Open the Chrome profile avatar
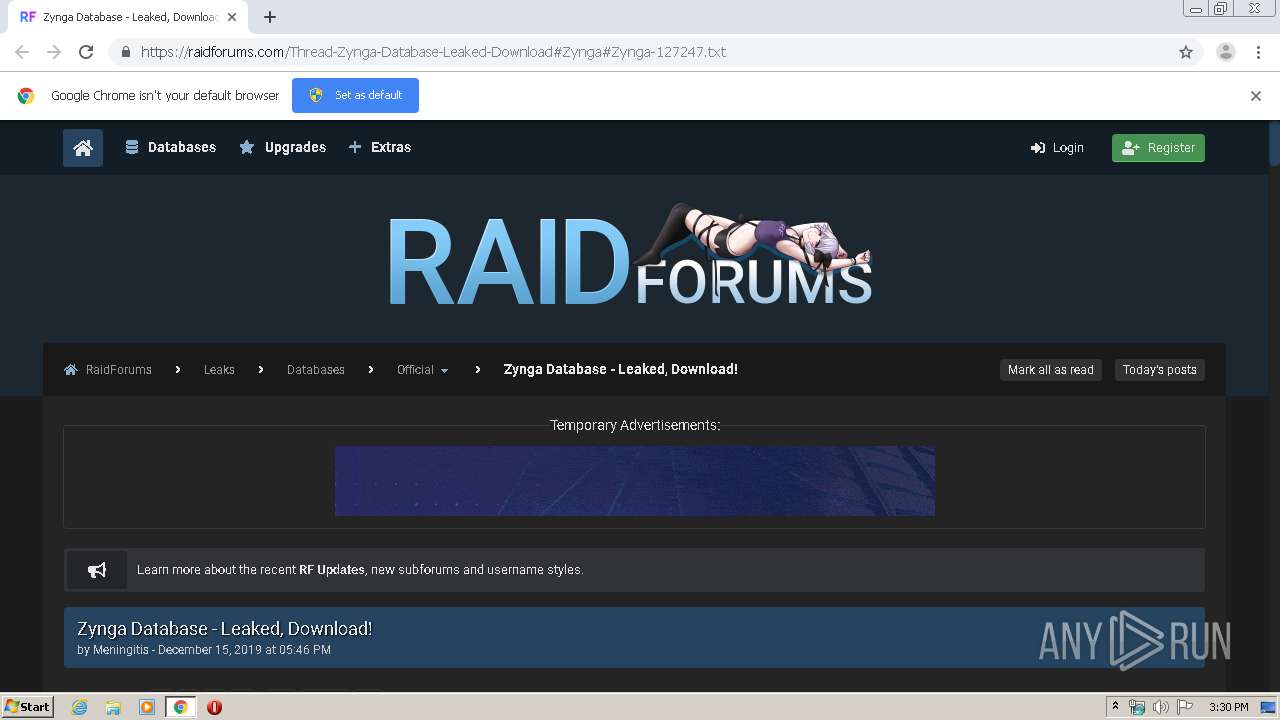The width and height of the screenshot is (1280, 720). point(1226,52)
